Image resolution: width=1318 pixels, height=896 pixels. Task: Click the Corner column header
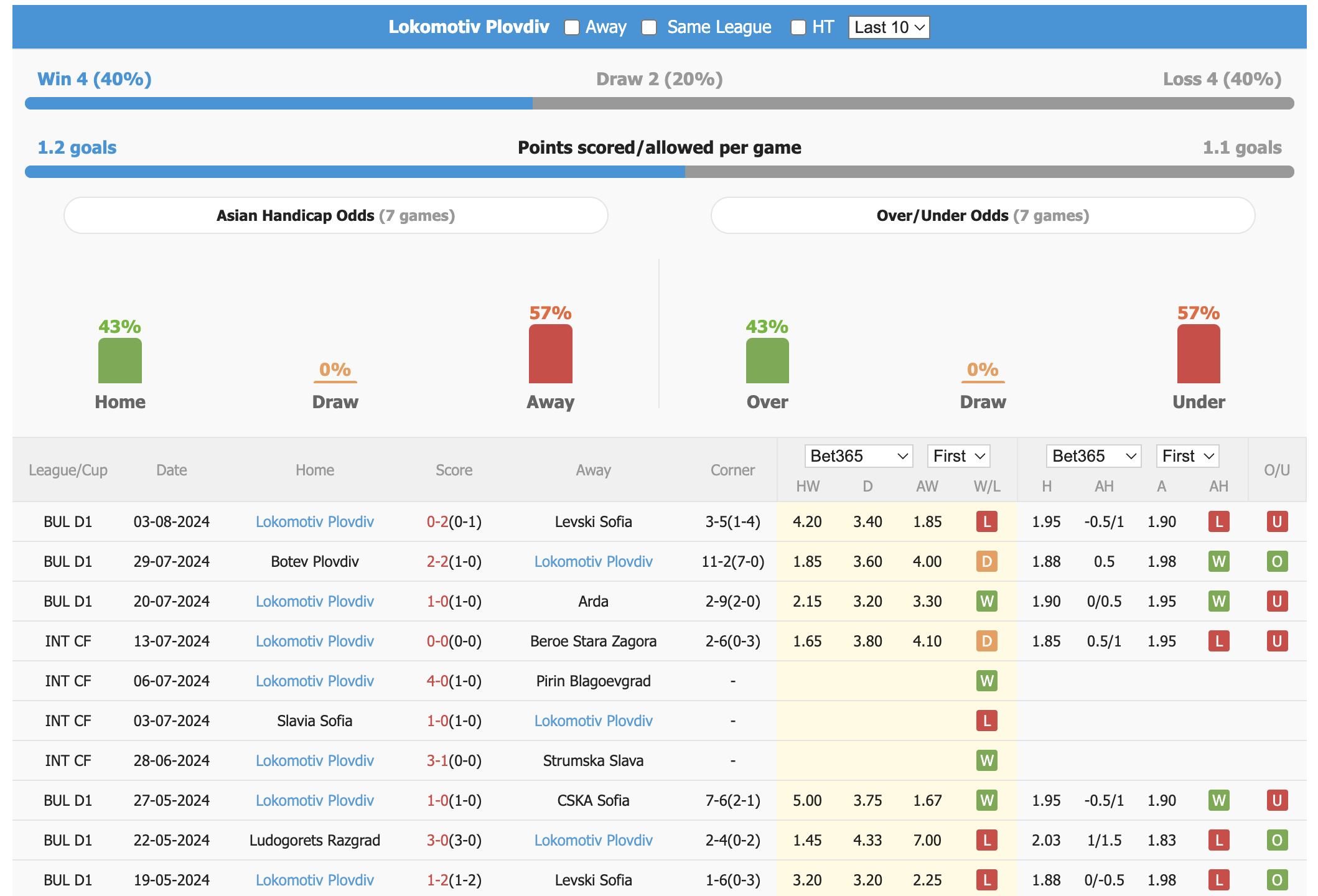click(x=733, y=470)
